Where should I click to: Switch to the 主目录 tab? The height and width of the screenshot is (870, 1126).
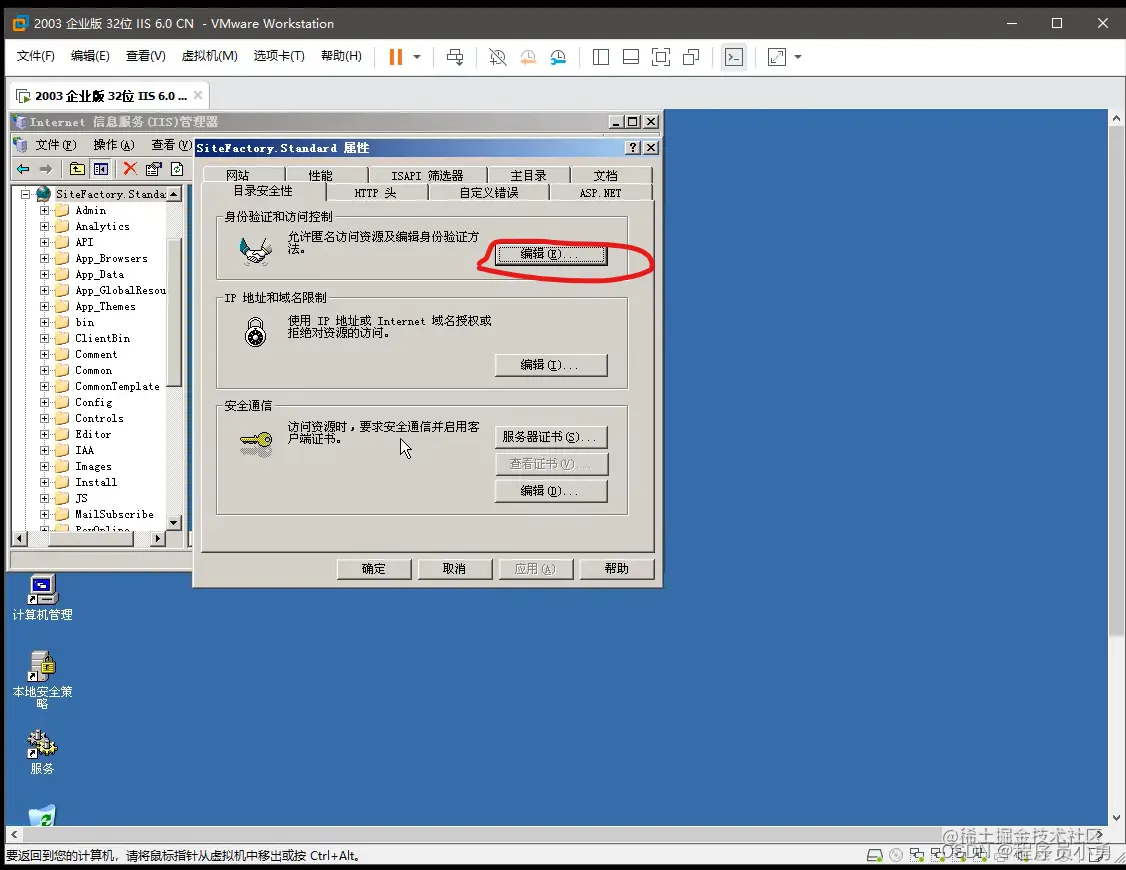[x=529, y=175]
